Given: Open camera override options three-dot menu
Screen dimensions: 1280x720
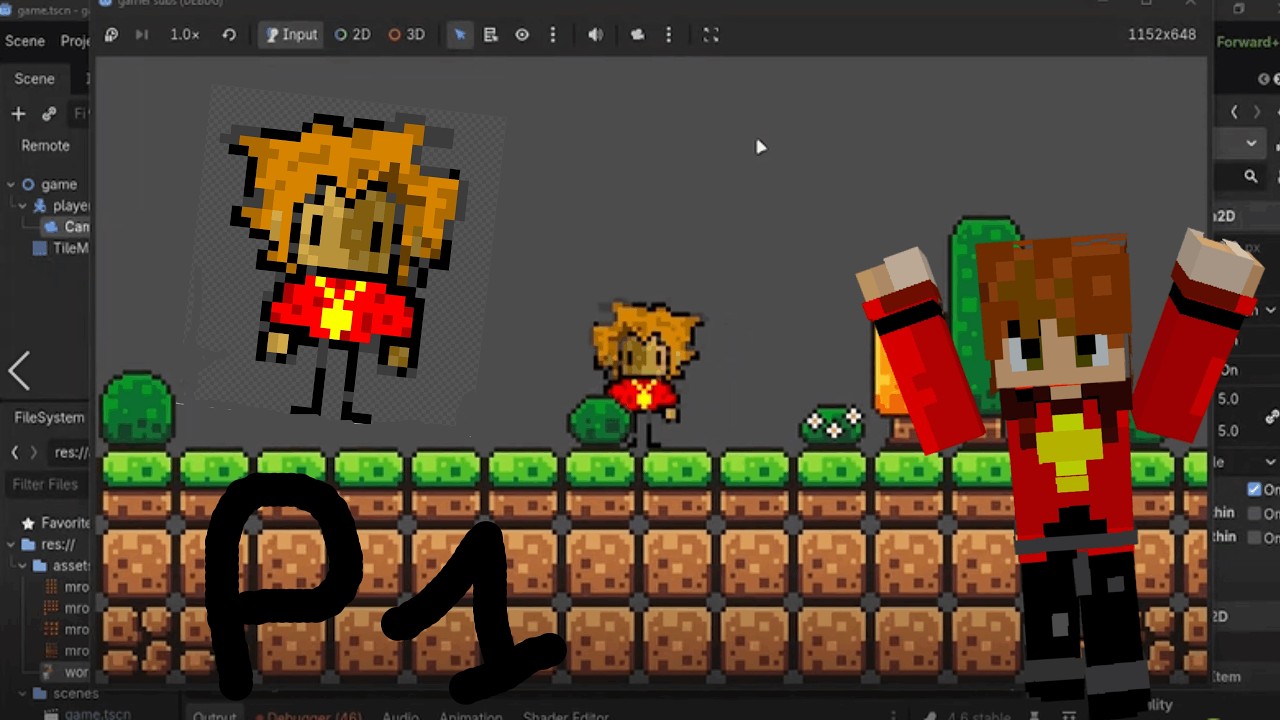Looking at the screenshot, I should point(669,35).
